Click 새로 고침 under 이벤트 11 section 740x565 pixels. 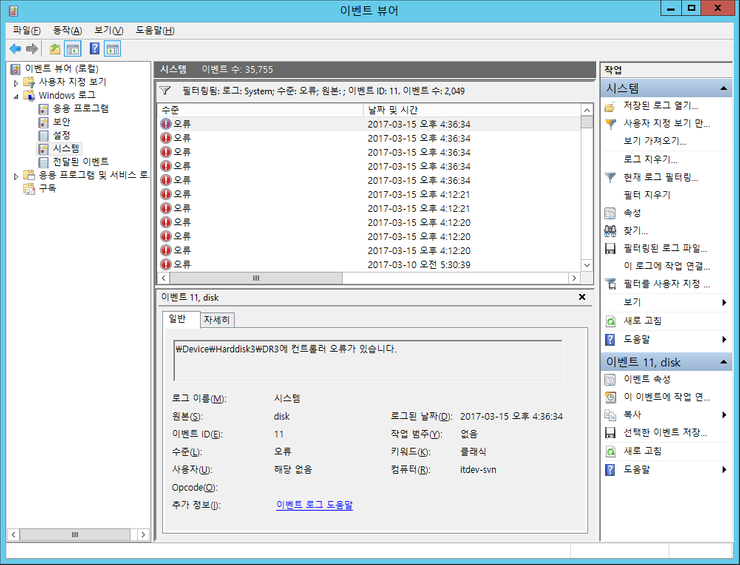tap(642, 451)
